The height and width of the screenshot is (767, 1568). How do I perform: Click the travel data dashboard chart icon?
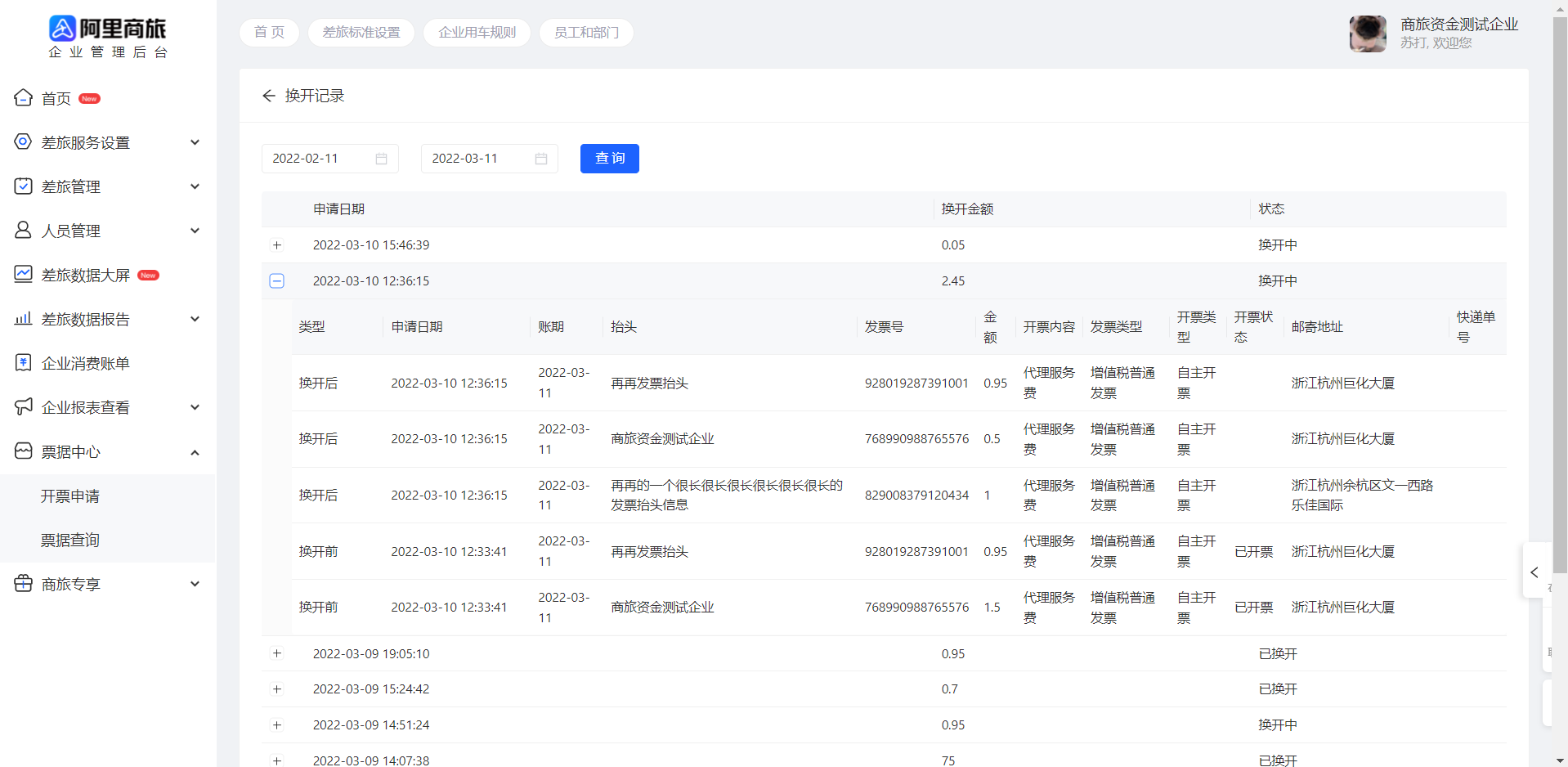24,275
